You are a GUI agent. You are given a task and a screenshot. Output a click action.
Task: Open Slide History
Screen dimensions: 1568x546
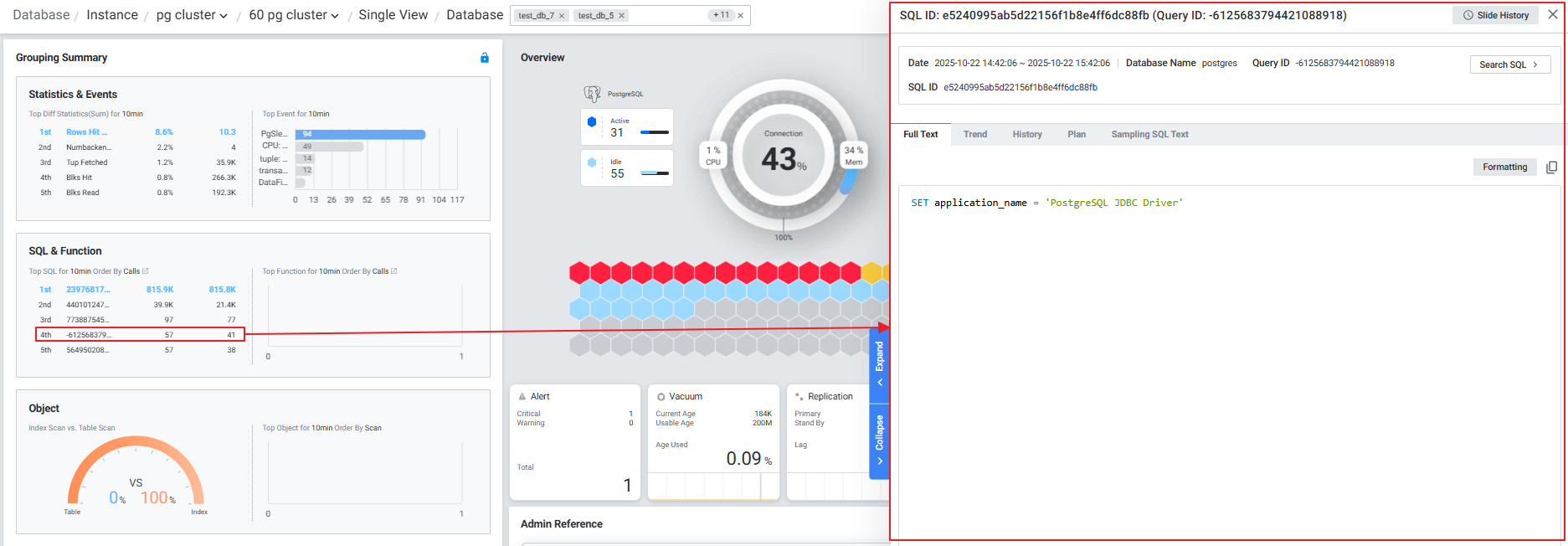(x=1495, y=15)
